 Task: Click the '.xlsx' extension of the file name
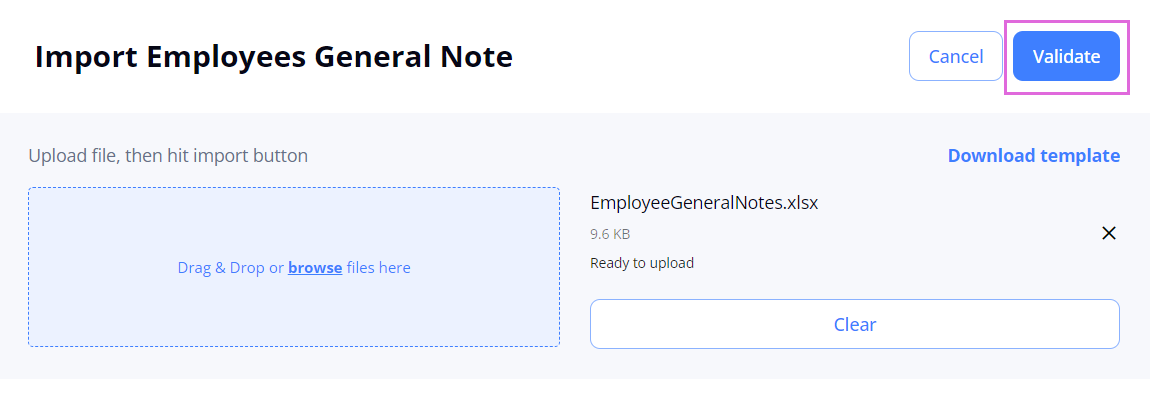point(798,203)
